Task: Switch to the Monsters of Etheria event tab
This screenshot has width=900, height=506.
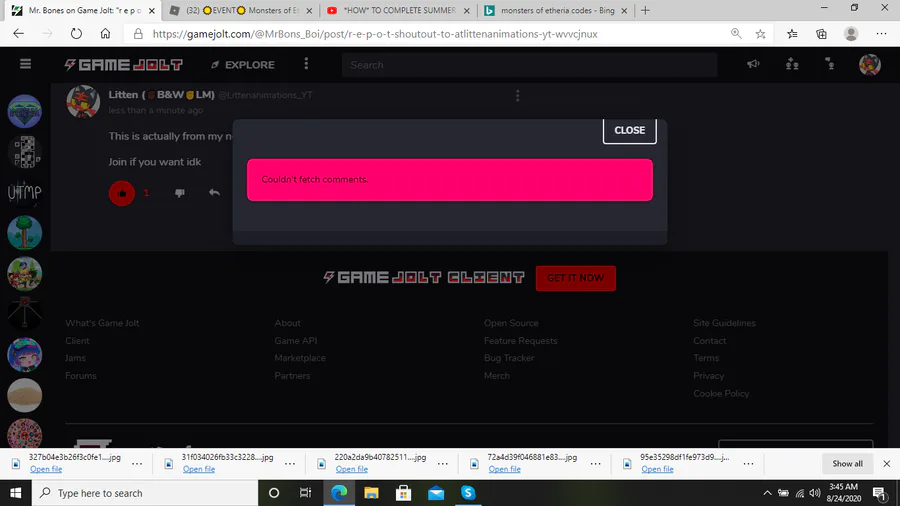Action: (x=239, y=10)
